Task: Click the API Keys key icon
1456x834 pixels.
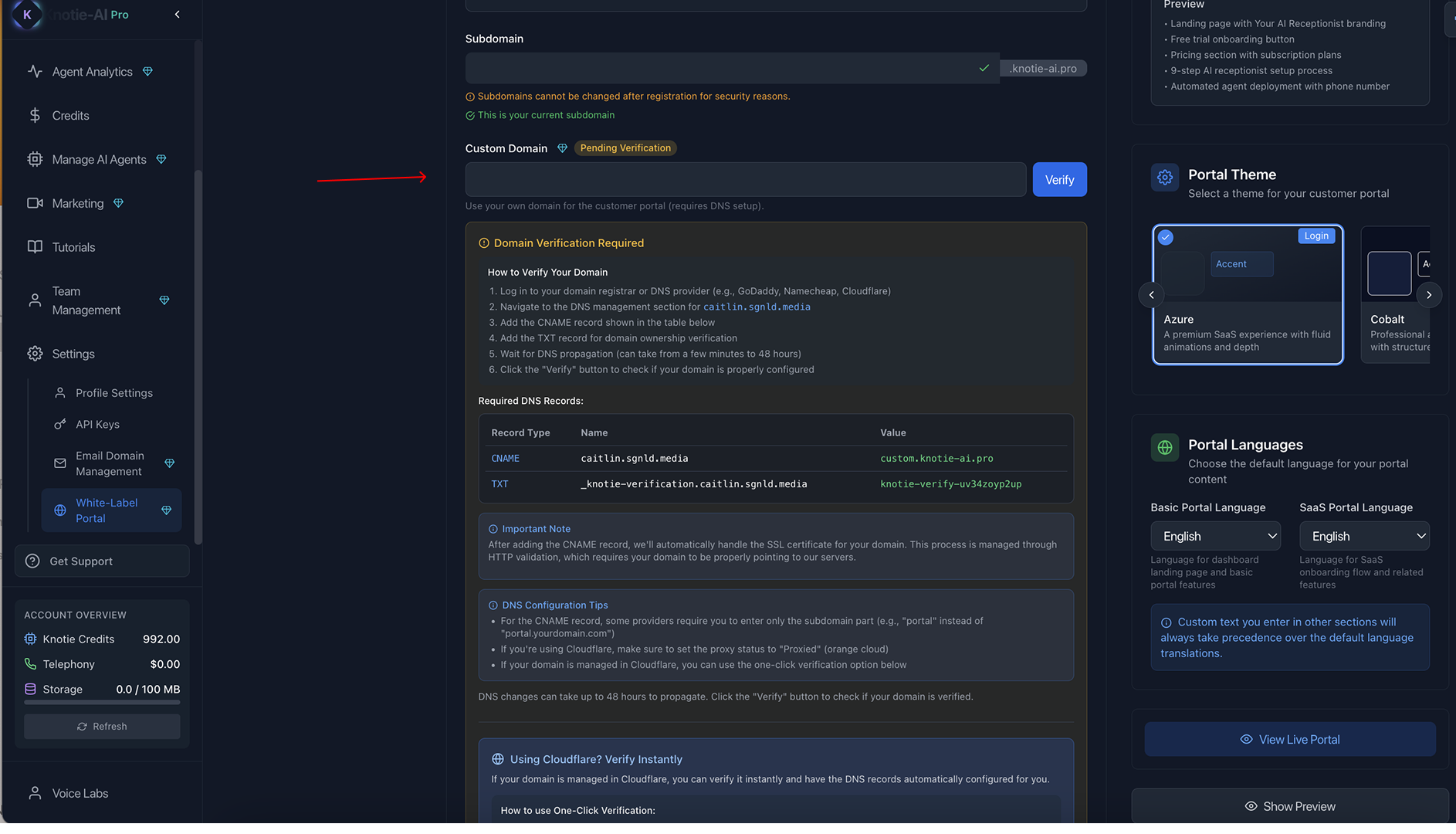Action: click(60, 425)
